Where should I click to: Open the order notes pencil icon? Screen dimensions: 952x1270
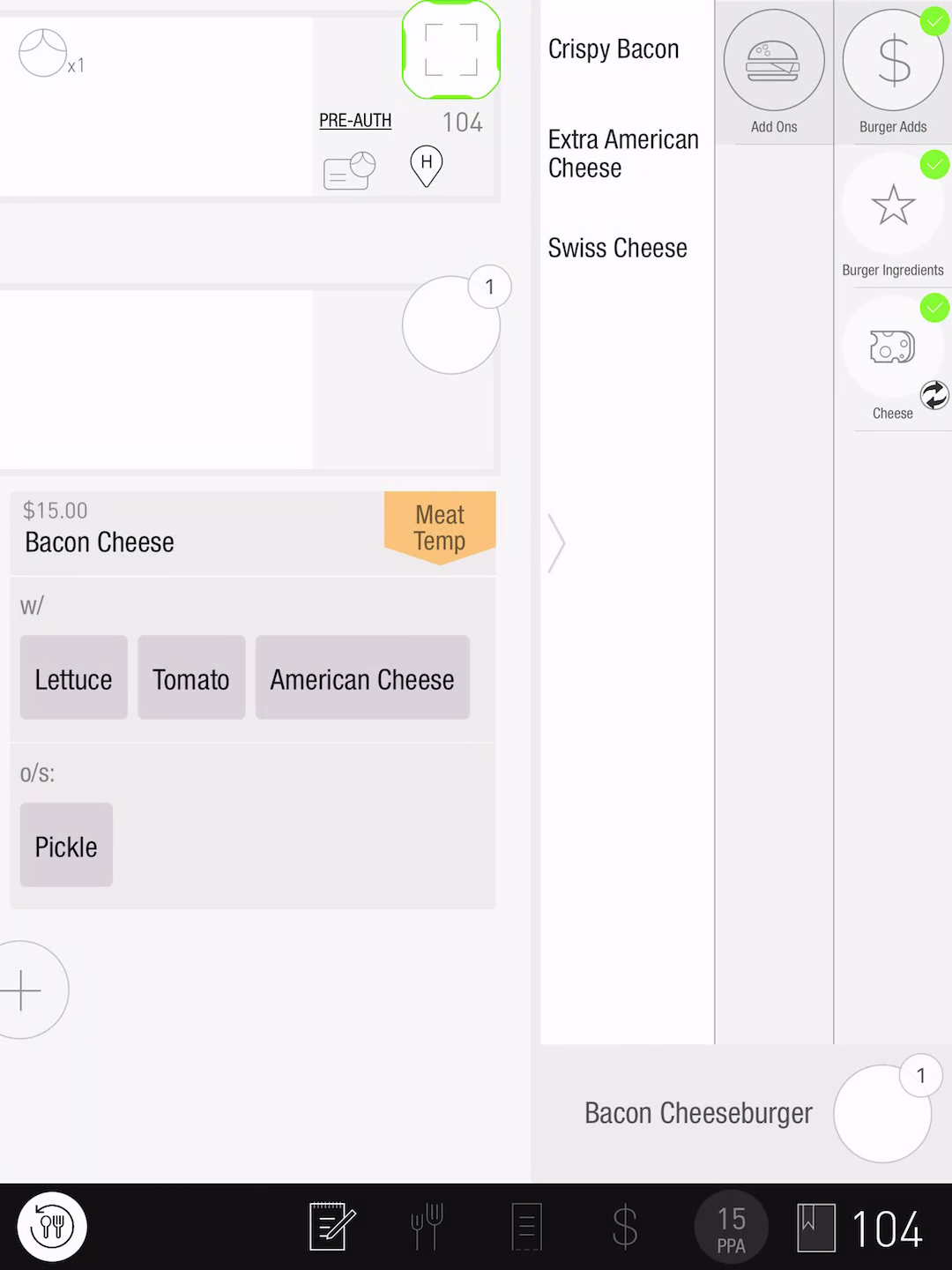(x=331, y=1226)
